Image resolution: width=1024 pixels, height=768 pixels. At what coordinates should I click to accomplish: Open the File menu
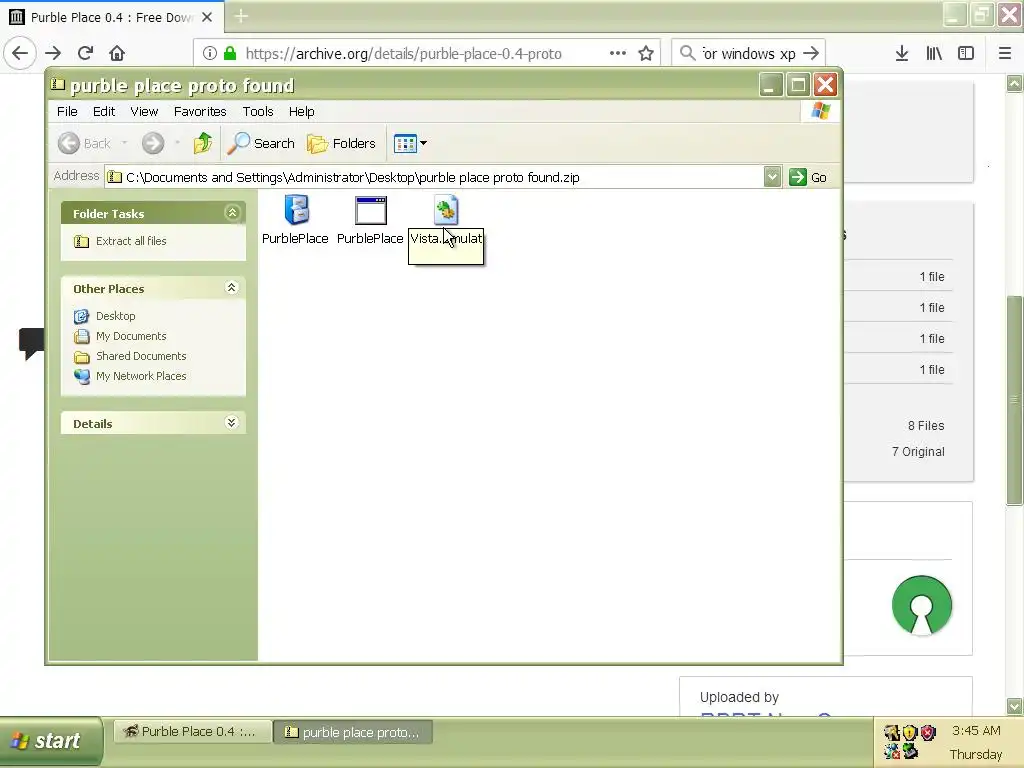pos(67,112)
